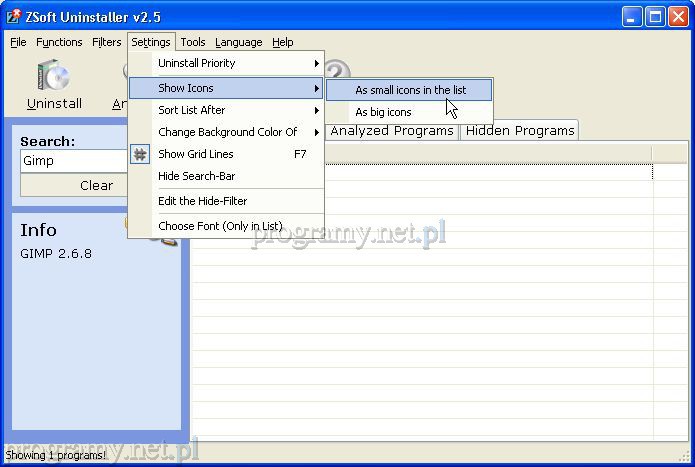Switch to the Analyzed Programs tab
This screenshot has width=695, height=467.
point(391,131)
